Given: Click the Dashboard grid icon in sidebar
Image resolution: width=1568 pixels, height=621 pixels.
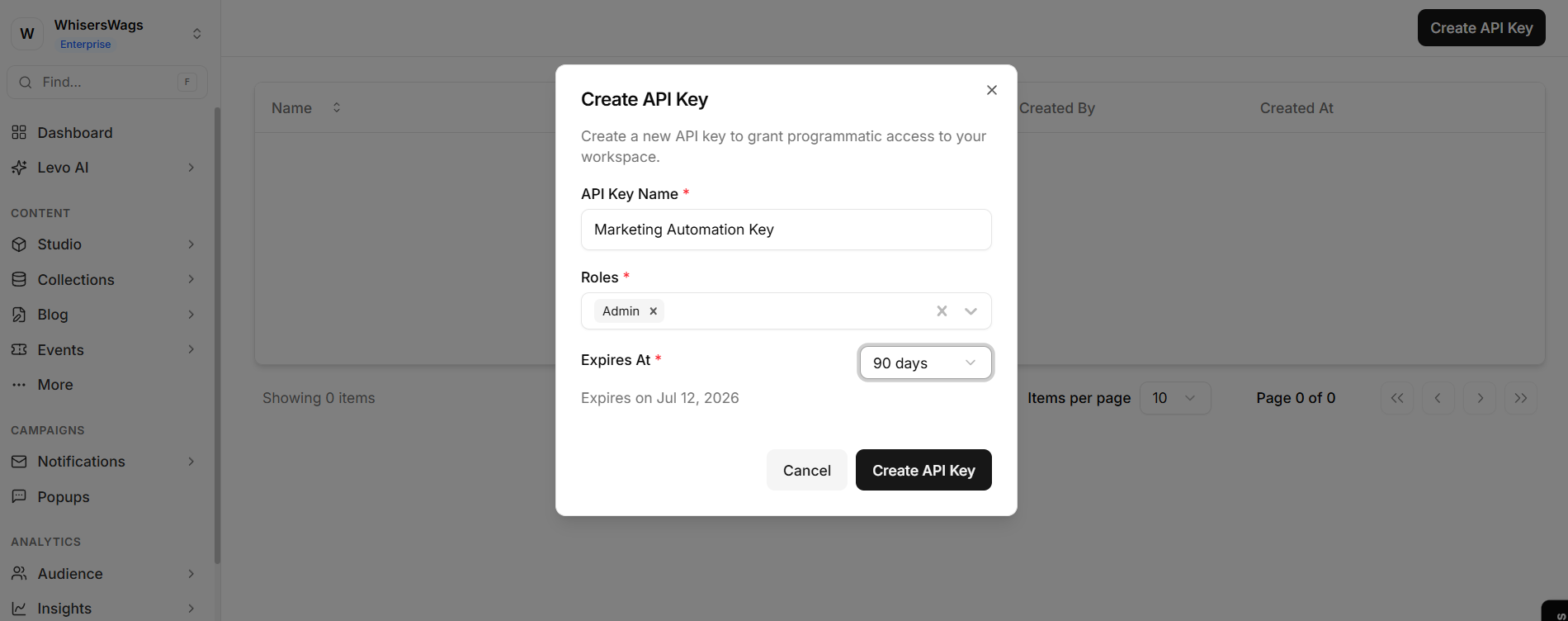Looking at the screenshot, I should (19, 133).
